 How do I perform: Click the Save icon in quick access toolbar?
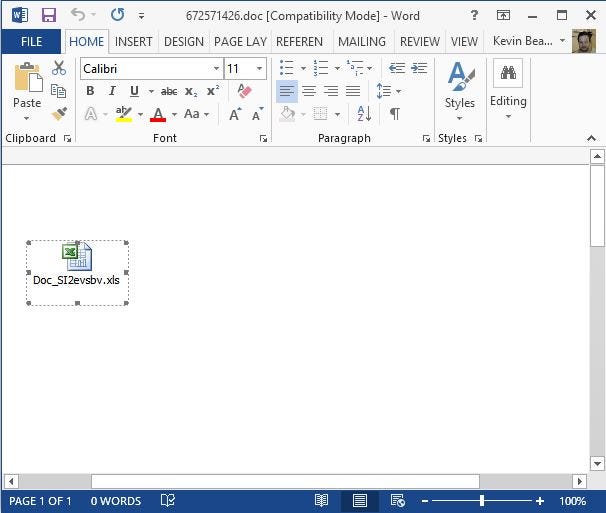(49, 15)
